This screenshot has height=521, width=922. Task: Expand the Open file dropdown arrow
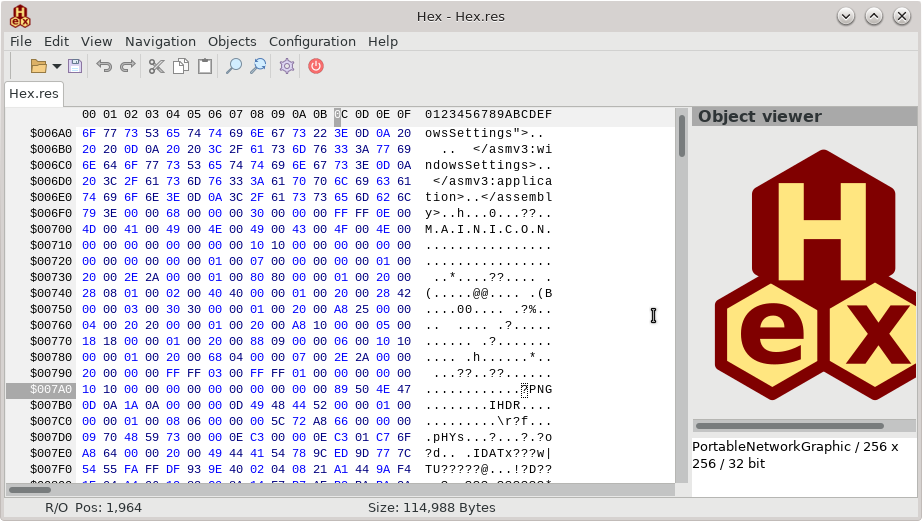[57, 67]
